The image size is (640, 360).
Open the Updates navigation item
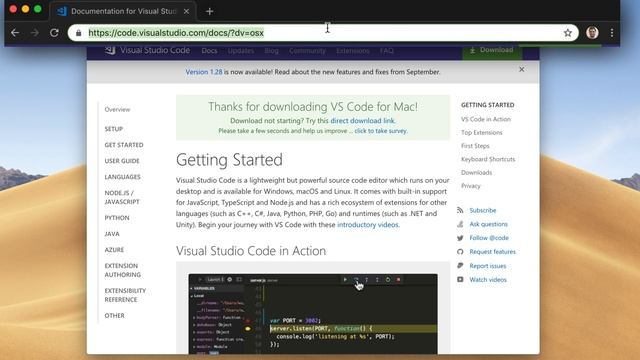241,51
